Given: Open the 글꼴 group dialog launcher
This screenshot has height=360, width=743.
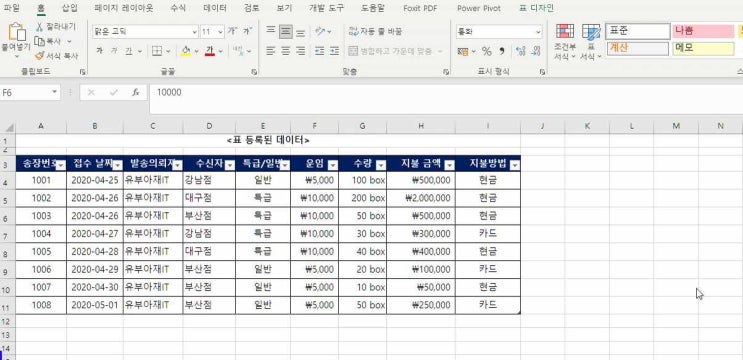Looking at the screenshot, I should pos(254,72).
